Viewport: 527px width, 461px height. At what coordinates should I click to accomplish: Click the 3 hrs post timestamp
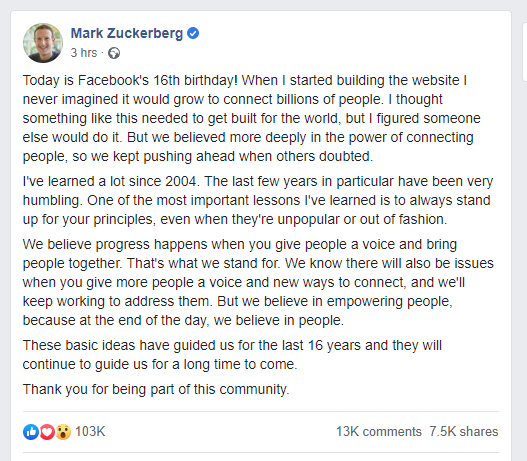pos(84,53)
